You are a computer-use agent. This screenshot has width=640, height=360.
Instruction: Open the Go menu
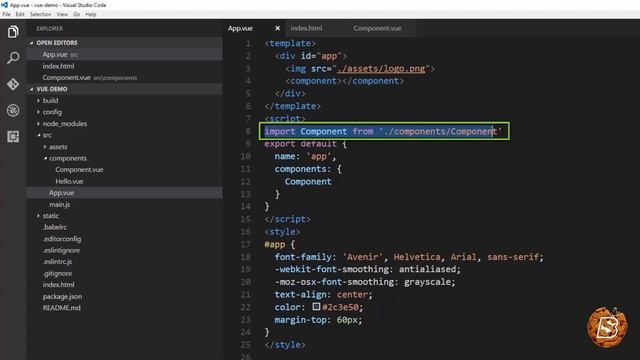pyautogui.click(x=76, y=14)
